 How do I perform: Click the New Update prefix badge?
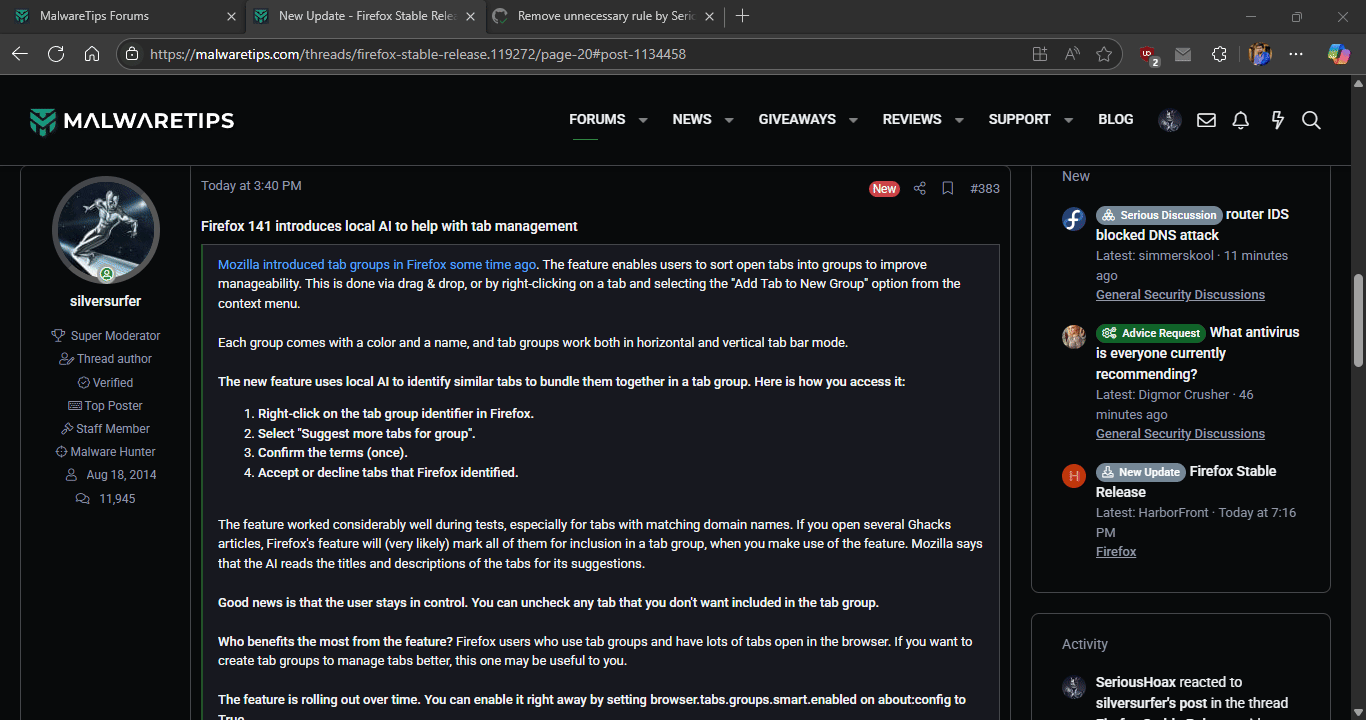[1140, 472]
